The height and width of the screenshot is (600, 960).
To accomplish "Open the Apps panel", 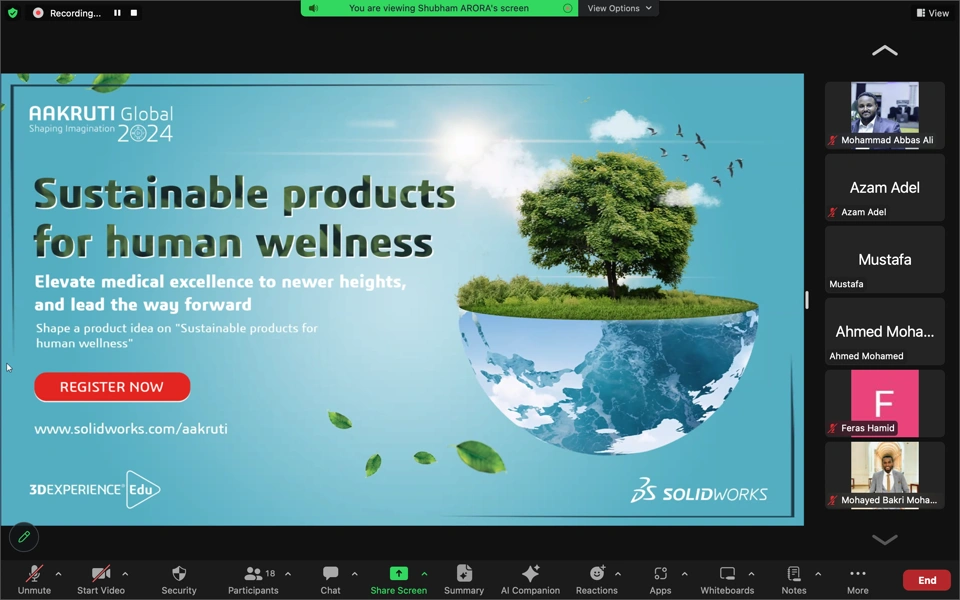I will 660,579.
